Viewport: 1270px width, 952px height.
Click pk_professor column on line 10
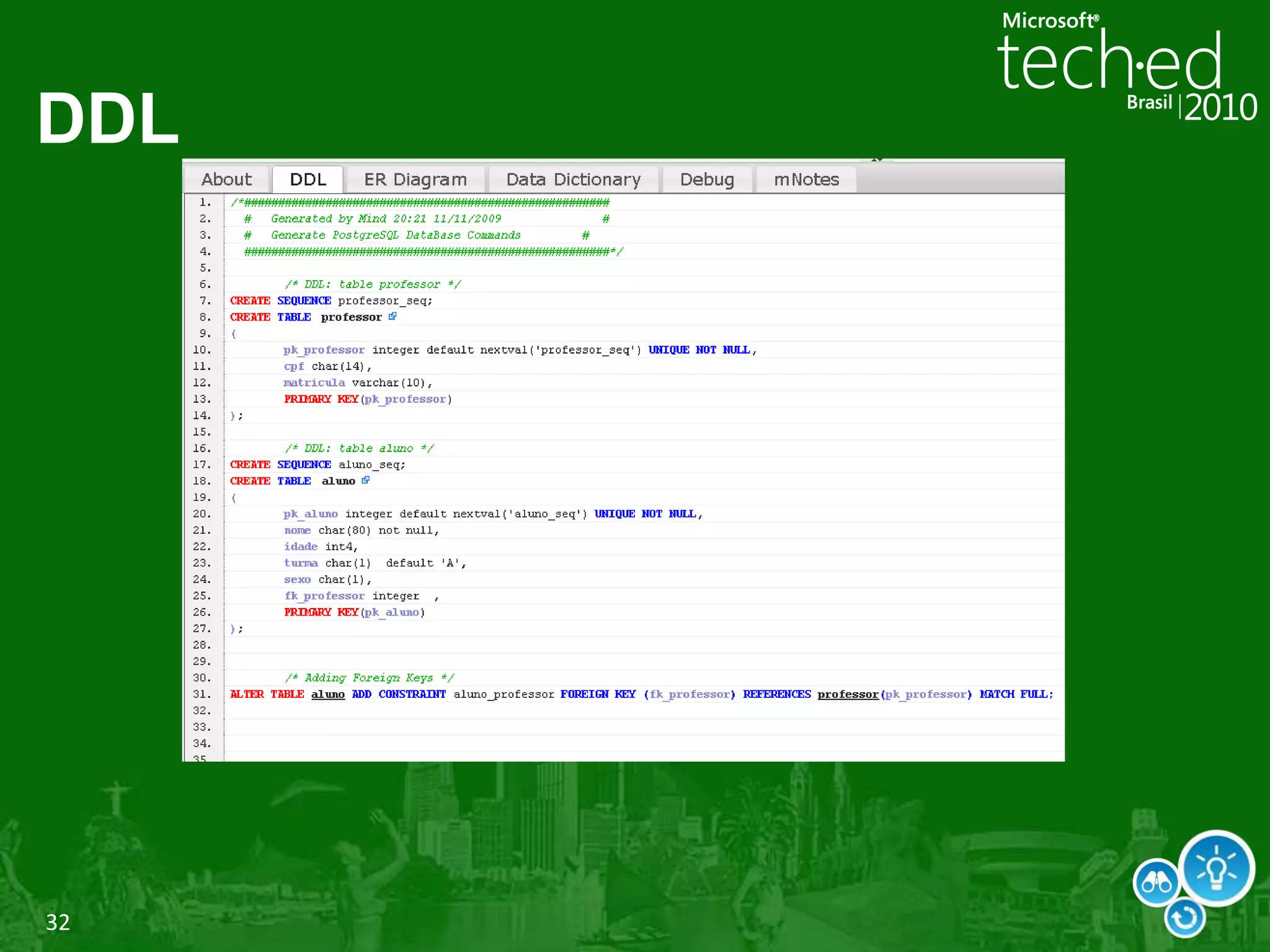324,350
